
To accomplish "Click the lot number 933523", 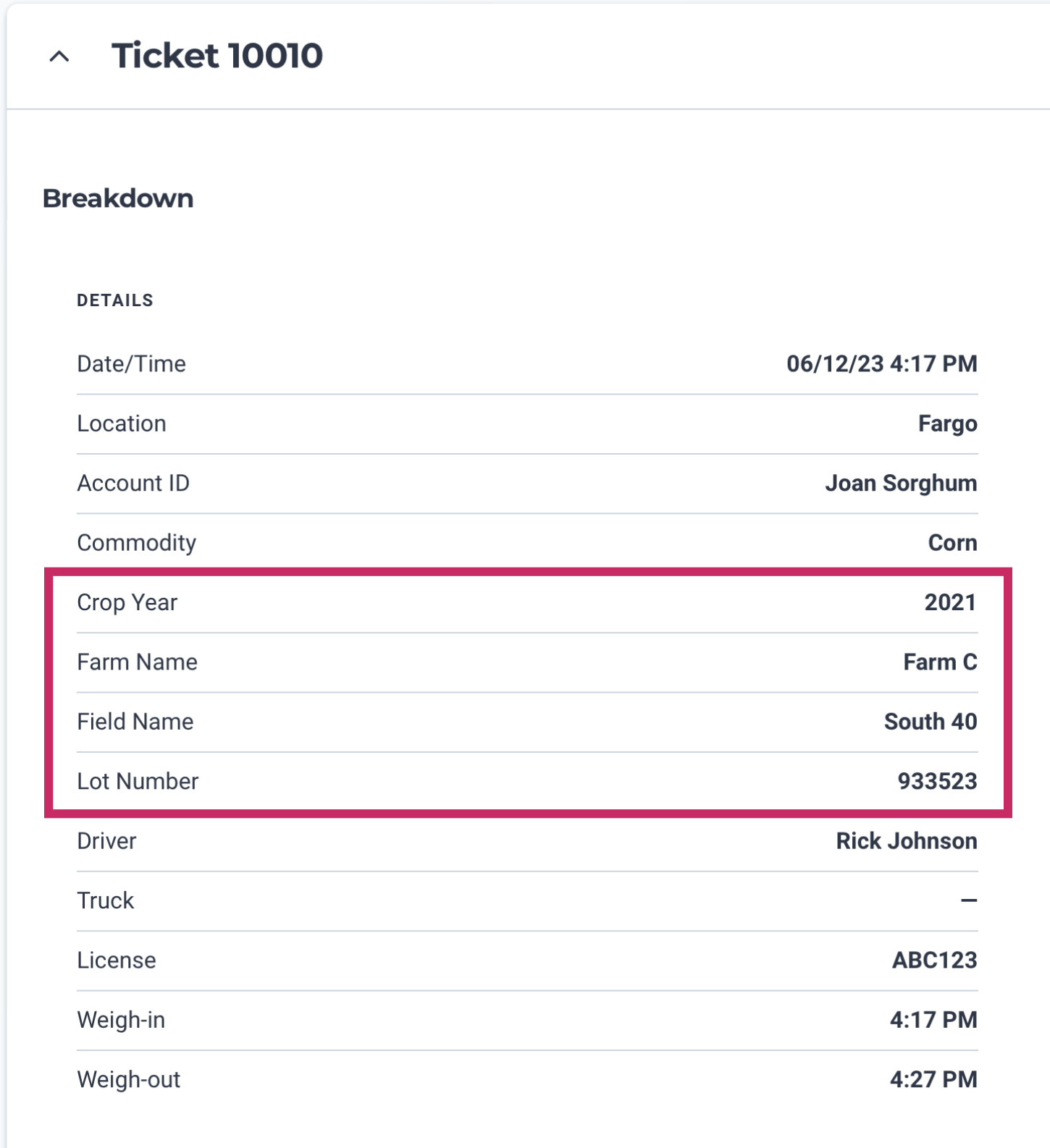I will pos(937,781).
